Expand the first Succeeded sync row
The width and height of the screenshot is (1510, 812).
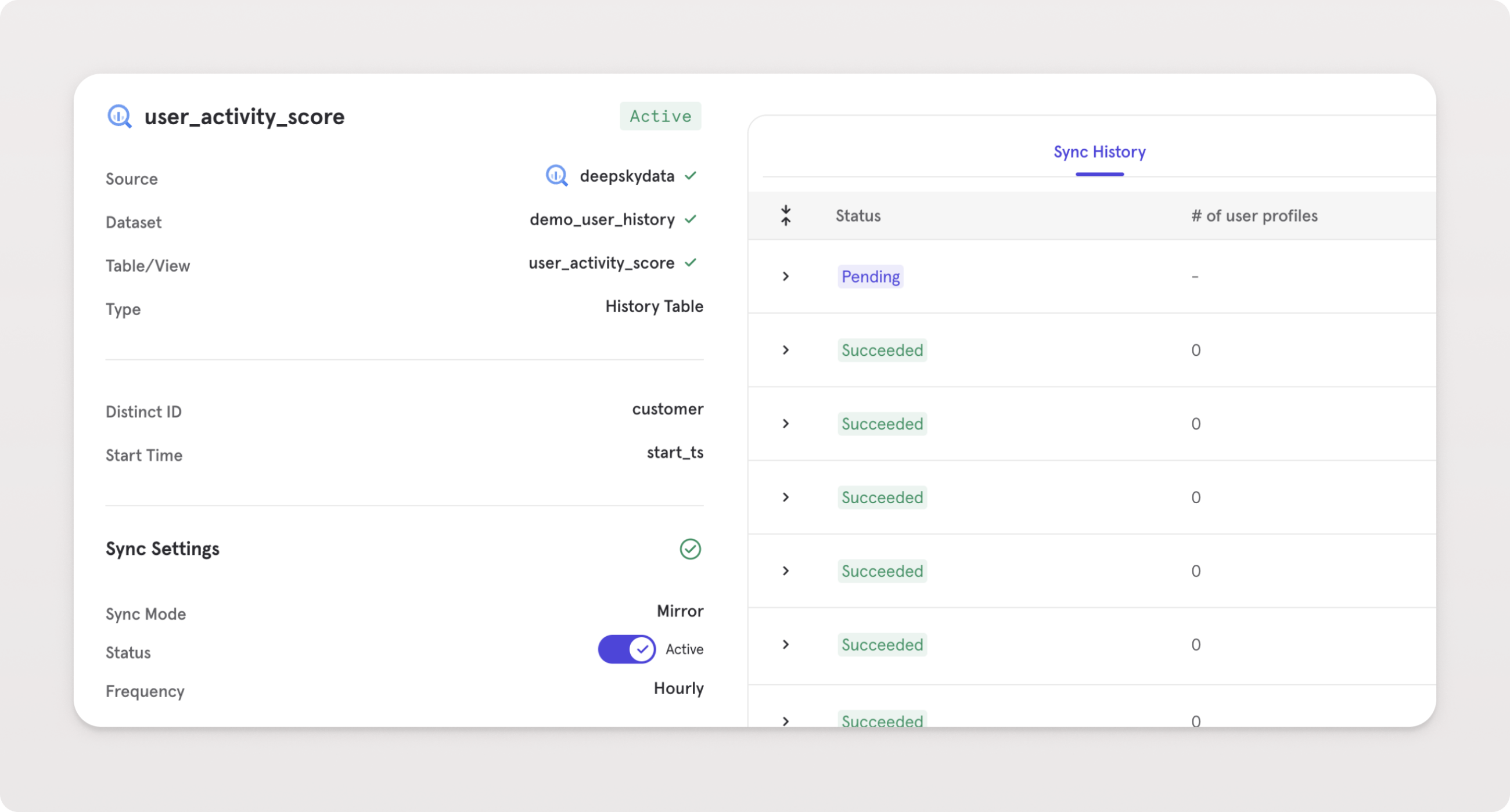pyautogui.click(x=785, y=351)
